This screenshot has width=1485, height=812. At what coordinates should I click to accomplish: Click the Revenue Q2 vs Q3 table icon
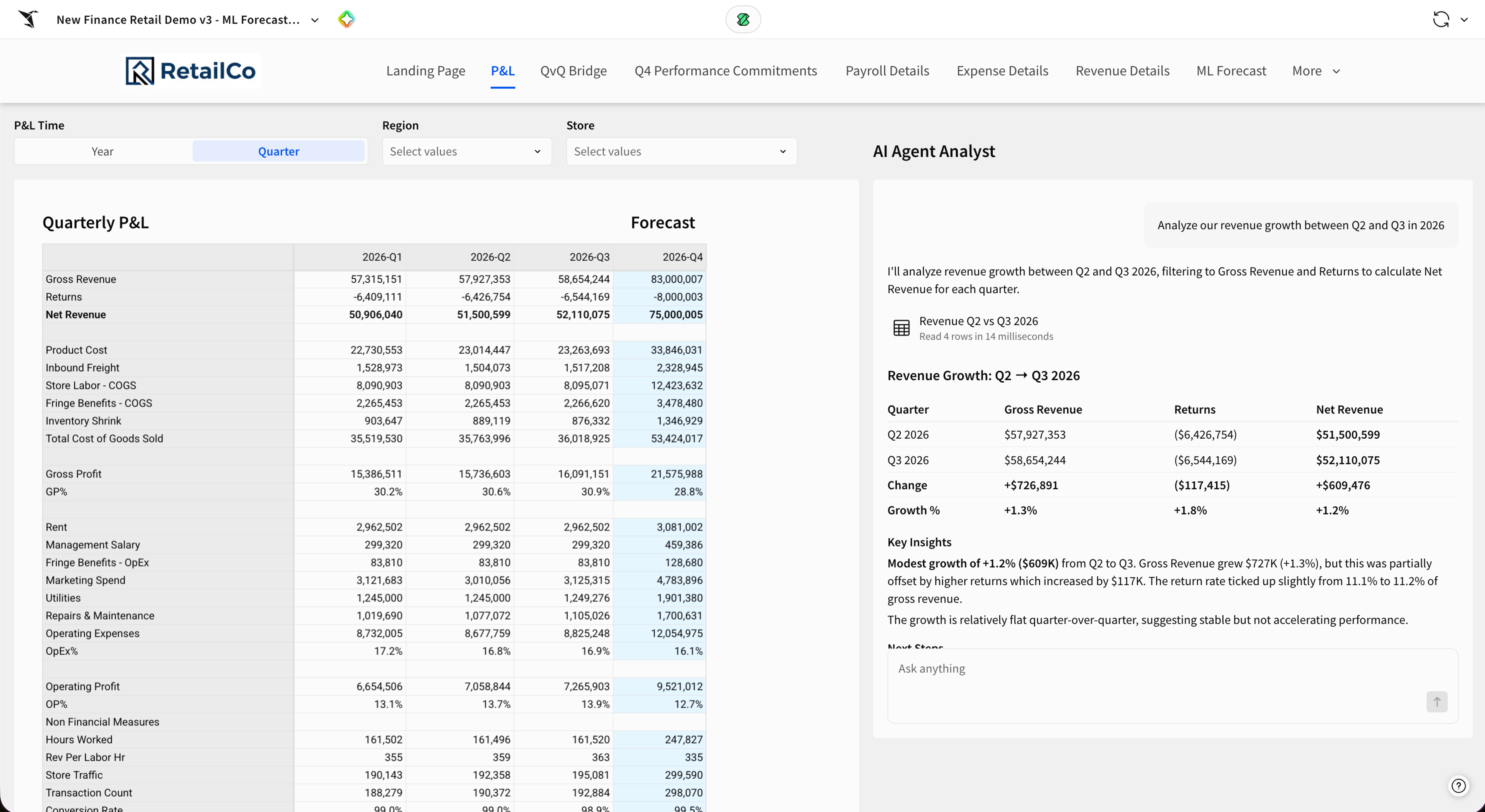[x=901, y=328]
